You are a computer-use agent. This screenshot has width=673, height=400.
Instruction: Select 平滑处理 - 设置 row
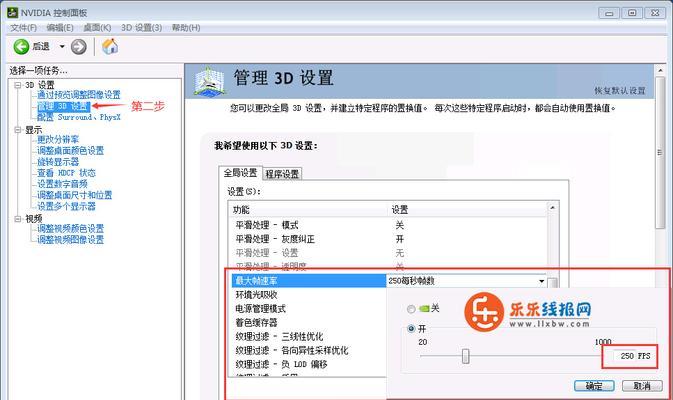(389, 253)
